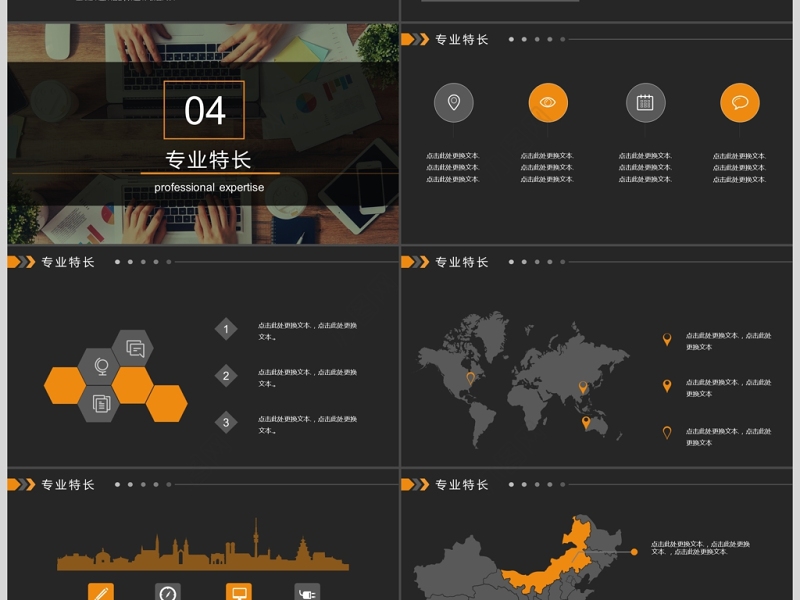The height and width of the screenshot is (600, 800).
Task: Click the chat bubbles hexagon icon
Action: (134, 349)
